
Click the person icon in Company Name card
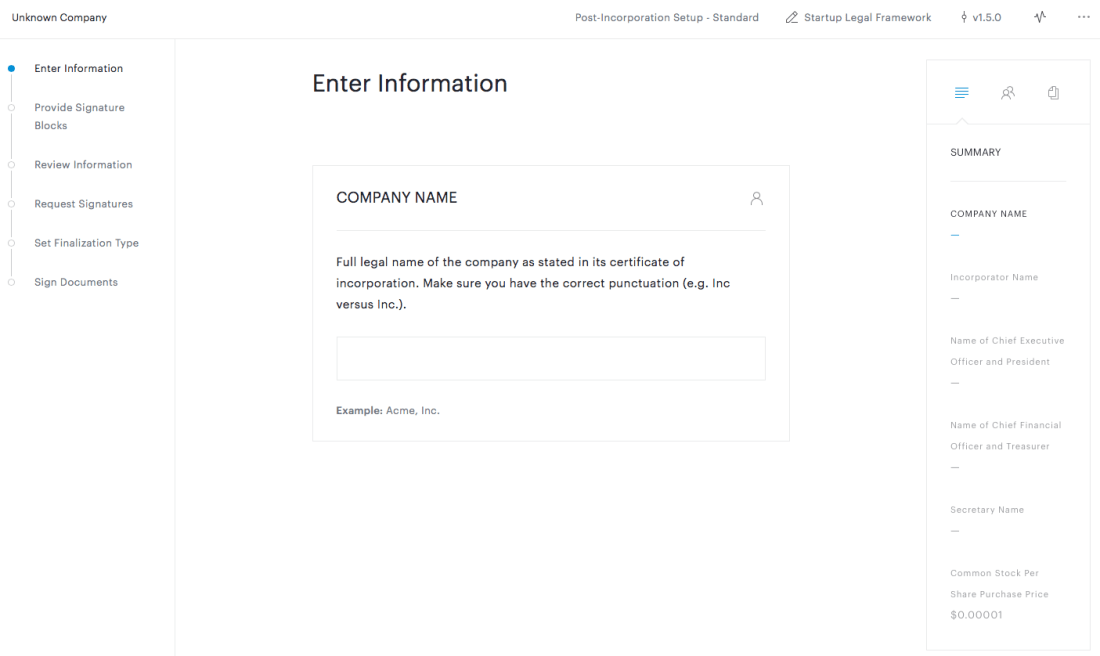tap(757, 198)
